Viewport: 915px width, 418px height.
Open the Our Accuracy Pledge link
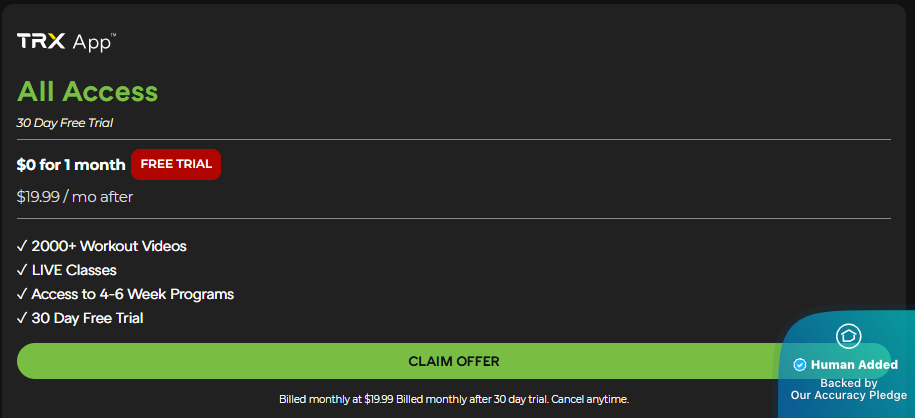848,395
